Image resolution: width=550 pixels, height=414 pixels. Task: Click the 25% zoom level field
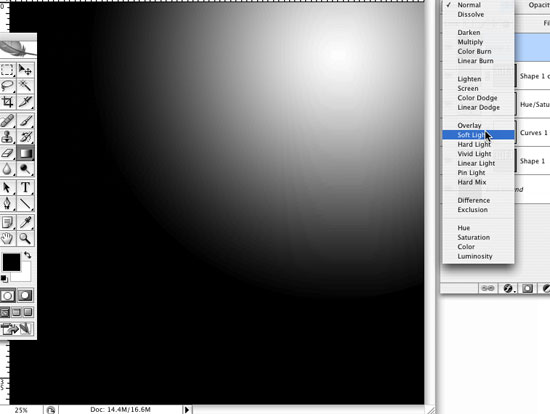point(21,410)
